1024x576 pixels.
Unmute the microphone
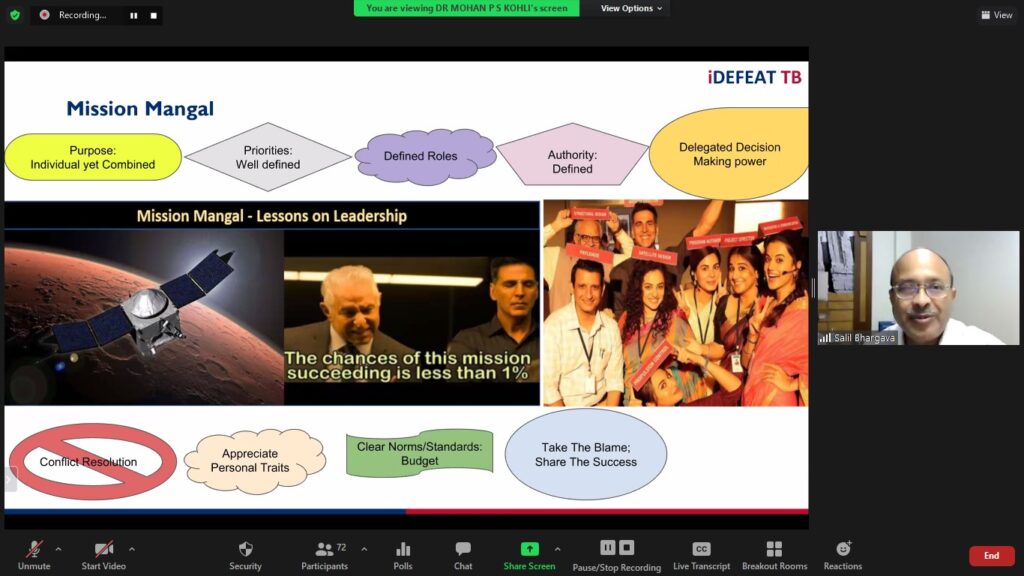[x=34, y=550]
